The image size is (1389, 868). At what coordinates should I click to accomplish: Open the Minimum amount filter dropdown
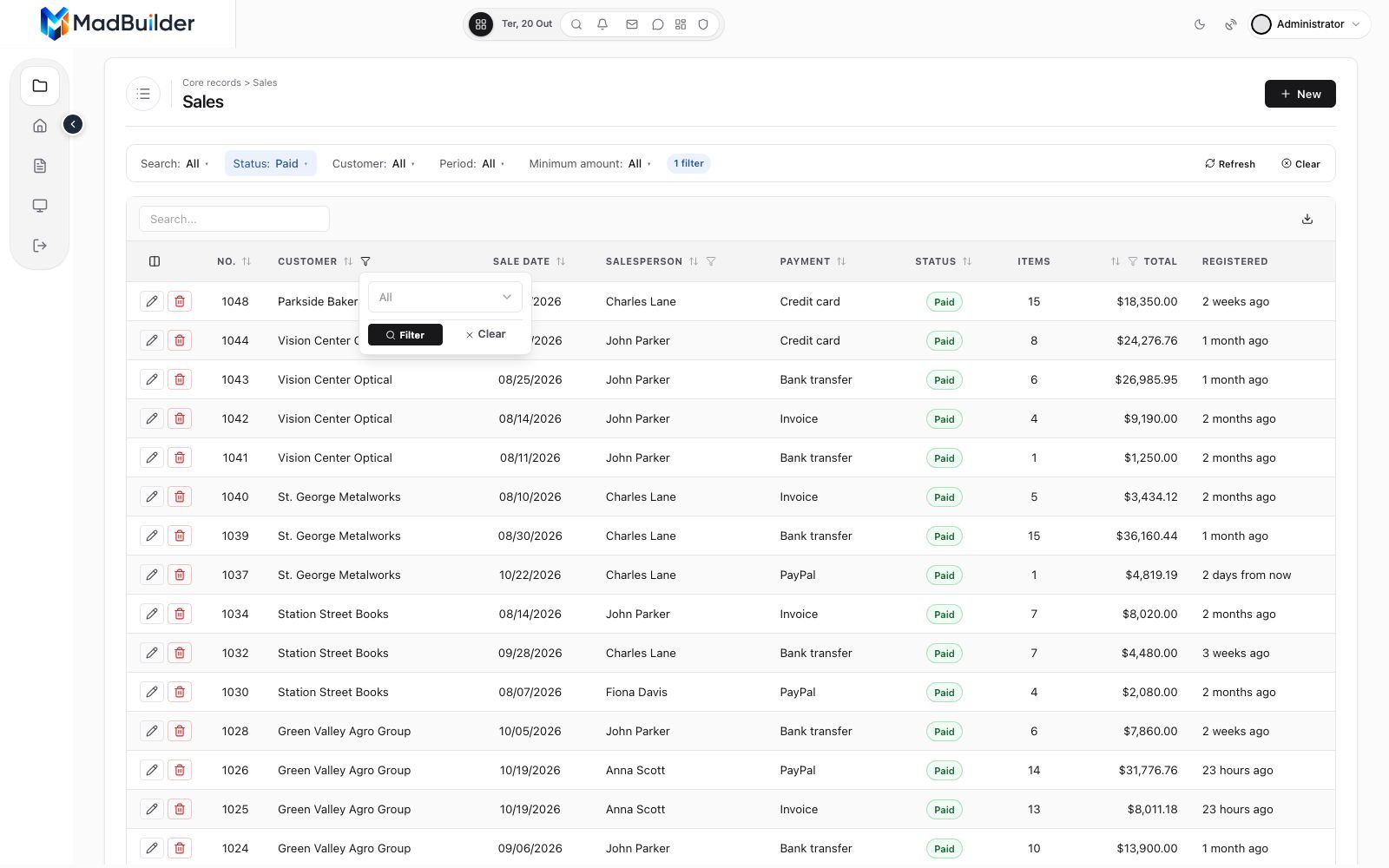pos(589,163)
